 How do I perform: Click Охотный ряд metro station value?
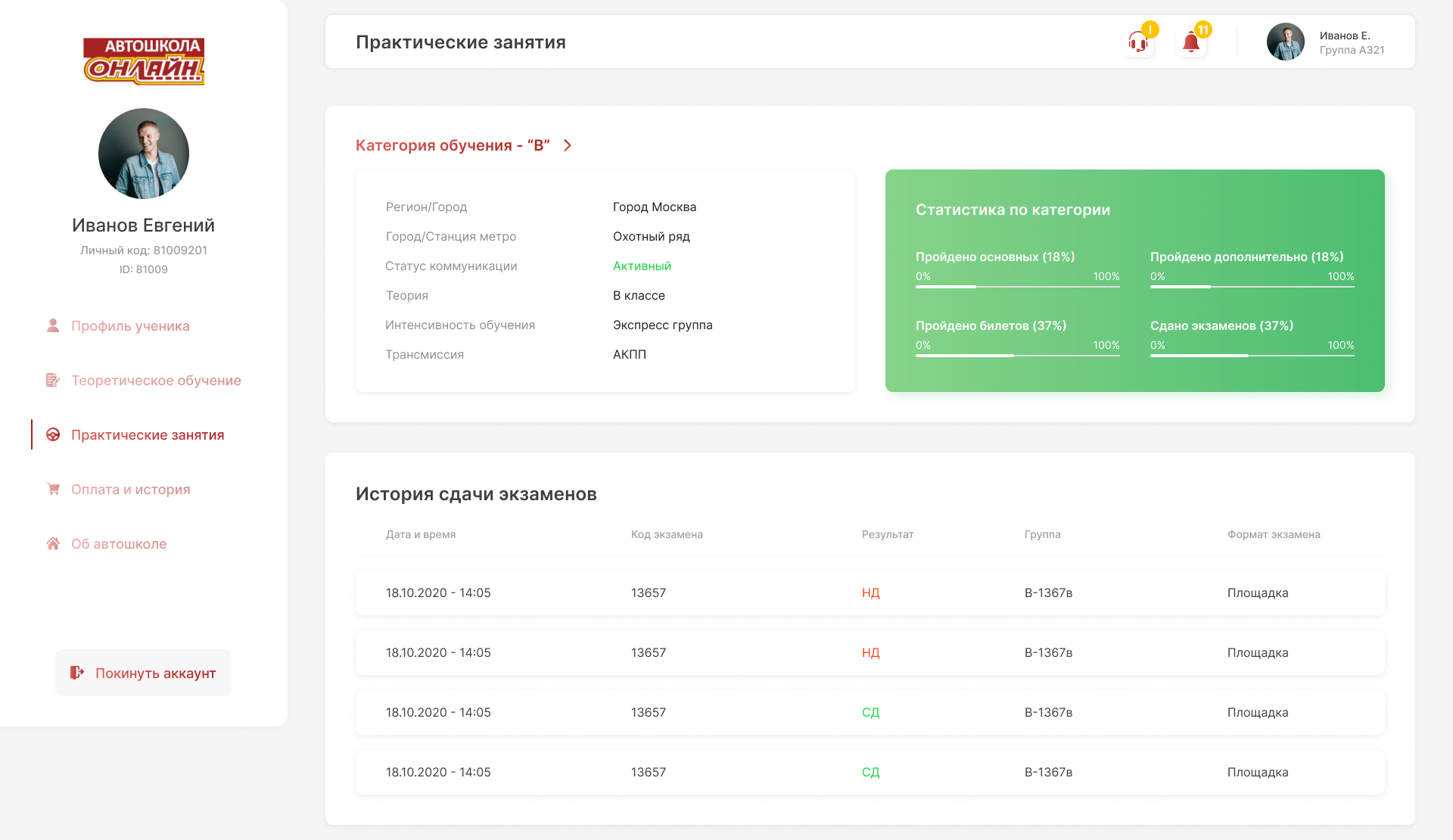click(652, 236)
